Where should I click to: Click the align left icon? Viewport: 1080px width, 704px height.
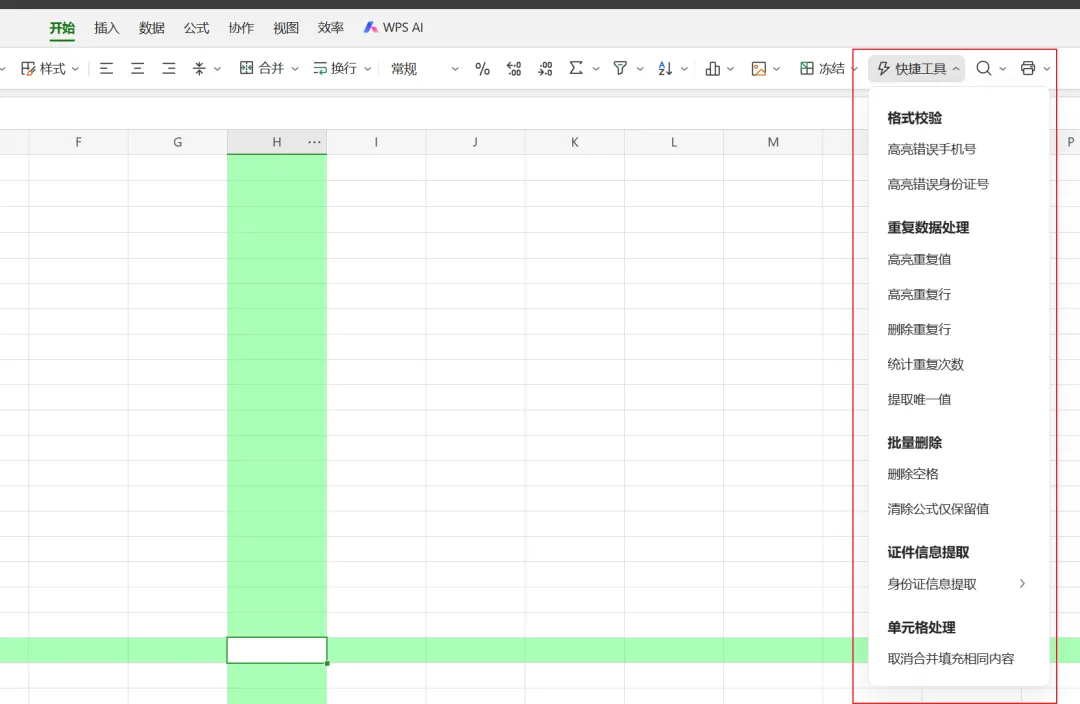click(x=106, y=68)
